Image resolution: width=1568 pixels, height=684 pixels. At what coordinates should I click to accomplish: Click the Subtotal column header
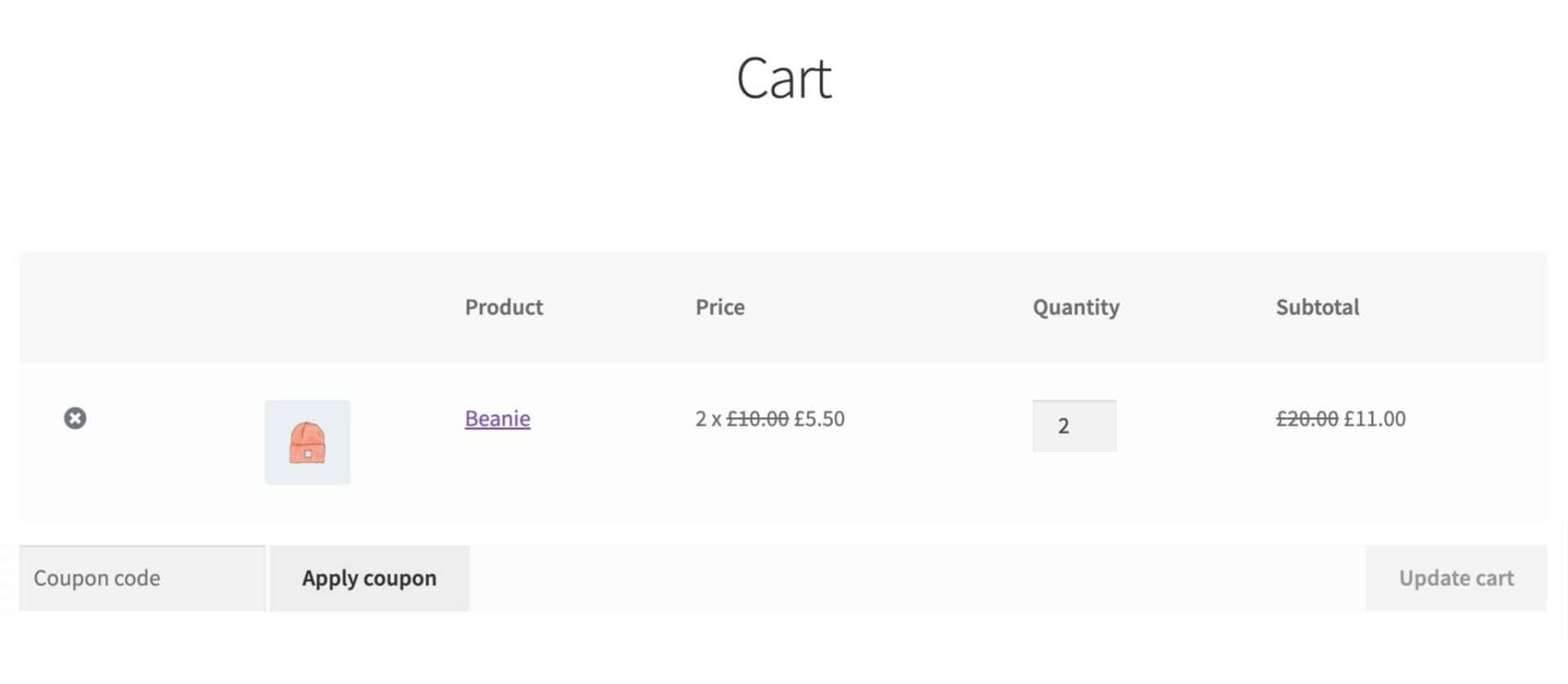1317,307
